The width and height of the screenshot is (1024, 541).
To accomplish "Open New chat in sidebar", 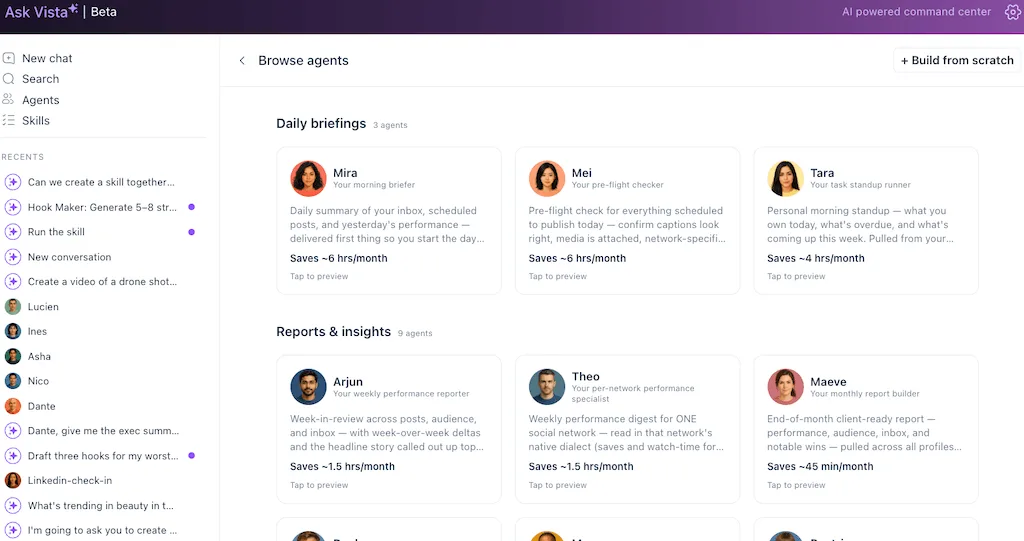I will [x=47, y=58].
